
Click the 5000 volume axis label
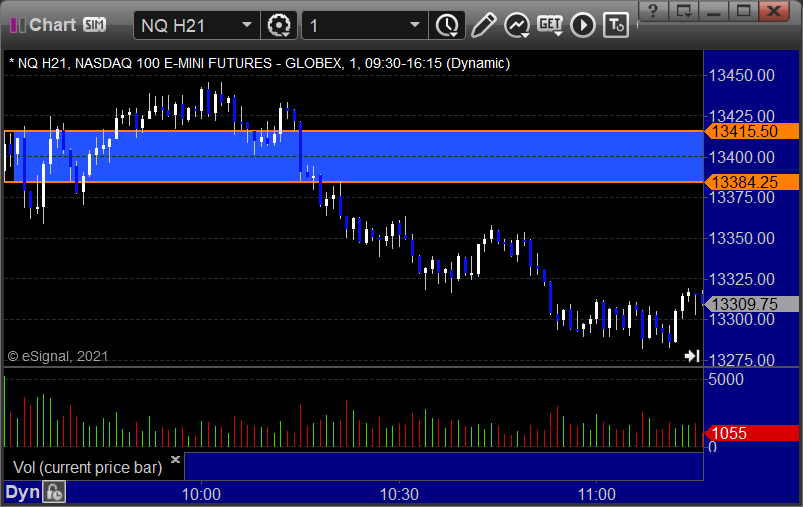pyautogui.click(x=726, y=379)
